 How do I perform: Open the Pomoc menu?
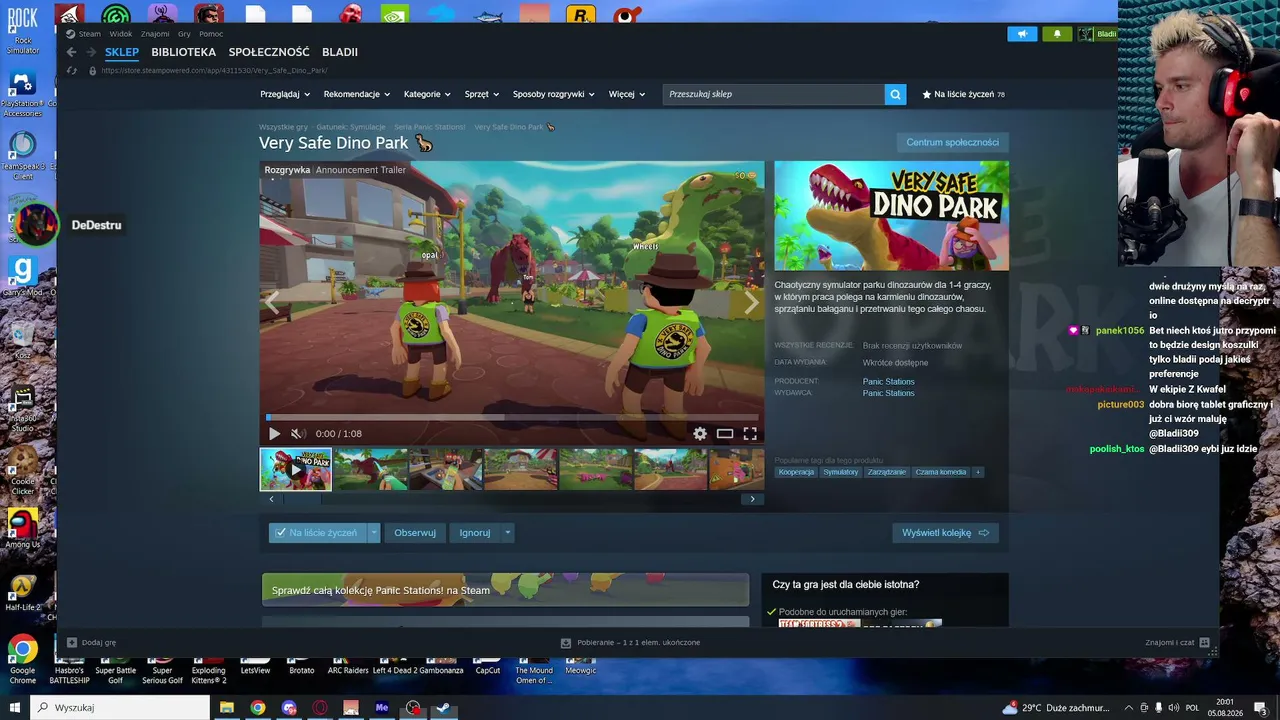tap(211, 34)
